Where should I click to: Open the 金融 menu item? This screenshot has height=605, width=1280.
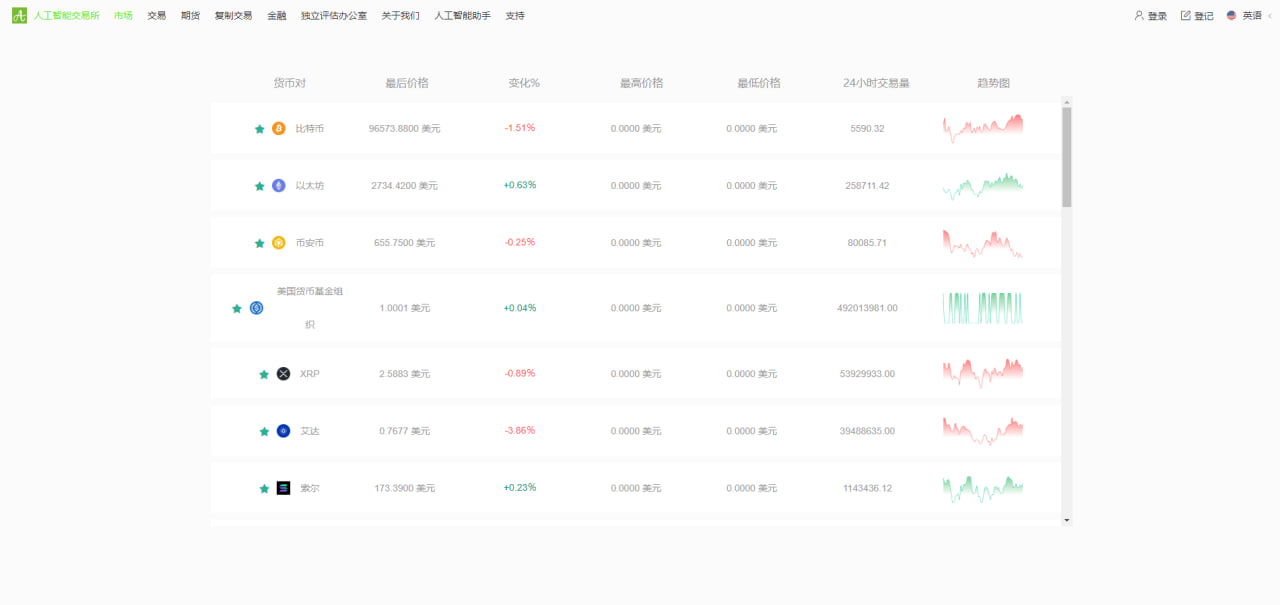pyautogui.click(x=277, y=16)
